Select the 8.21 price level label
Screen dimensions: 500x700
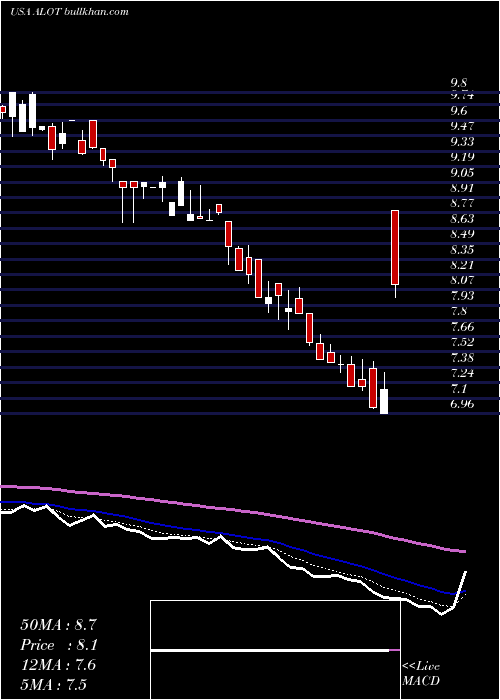(462, 265)
